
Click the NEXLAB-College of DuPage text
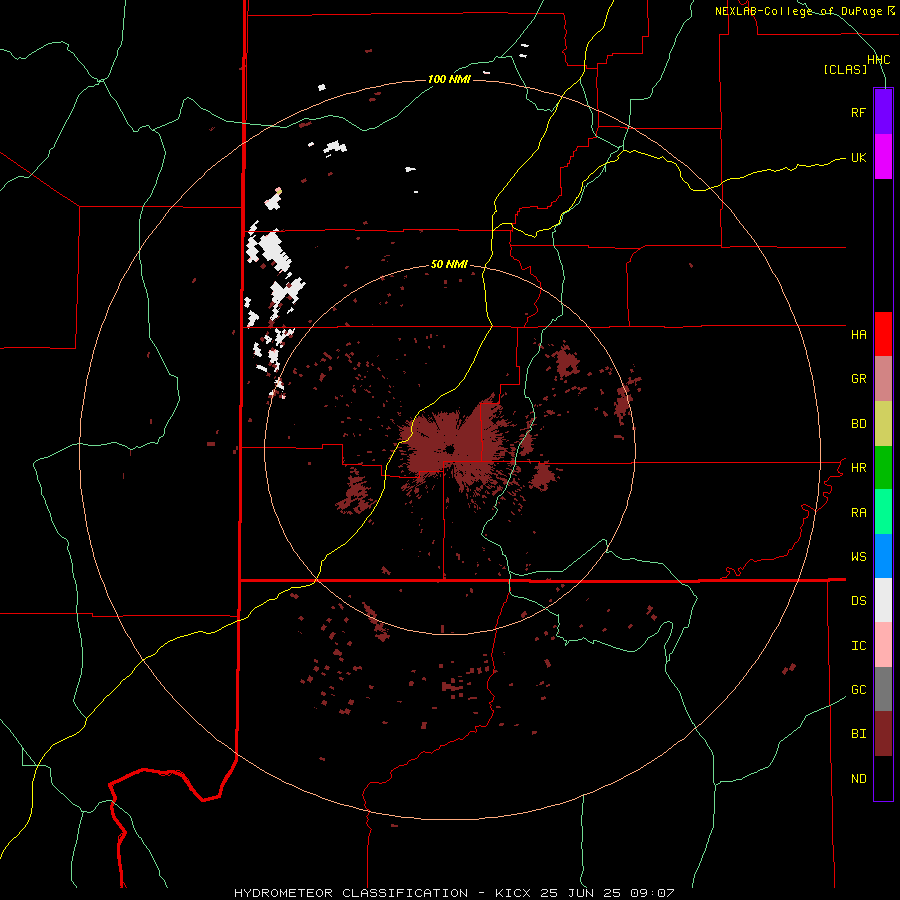[x=798, y=11]
